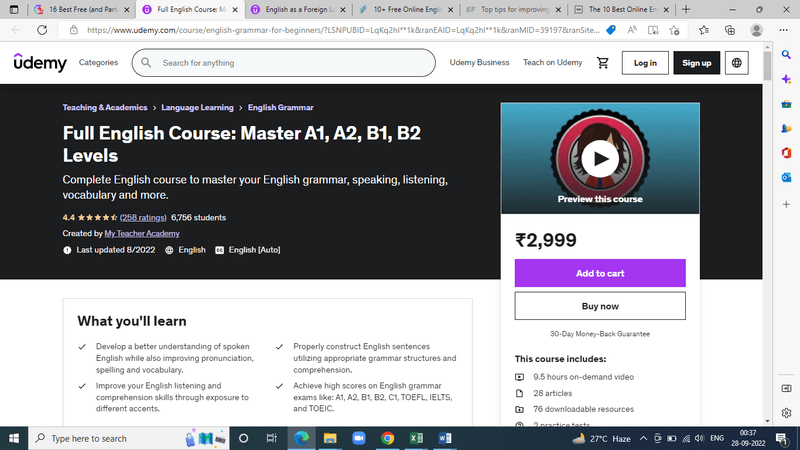Click the page vertical scrollbar thumb
The height and width of the screenshot is (450, 800).
[x=767, y=66]
